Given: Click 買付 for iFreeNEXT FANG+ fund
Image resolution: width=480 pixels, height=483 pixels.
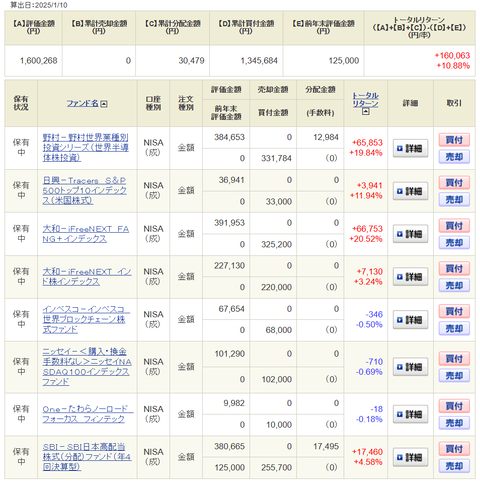Looking at the screenshot, I should tap(454, 226).
